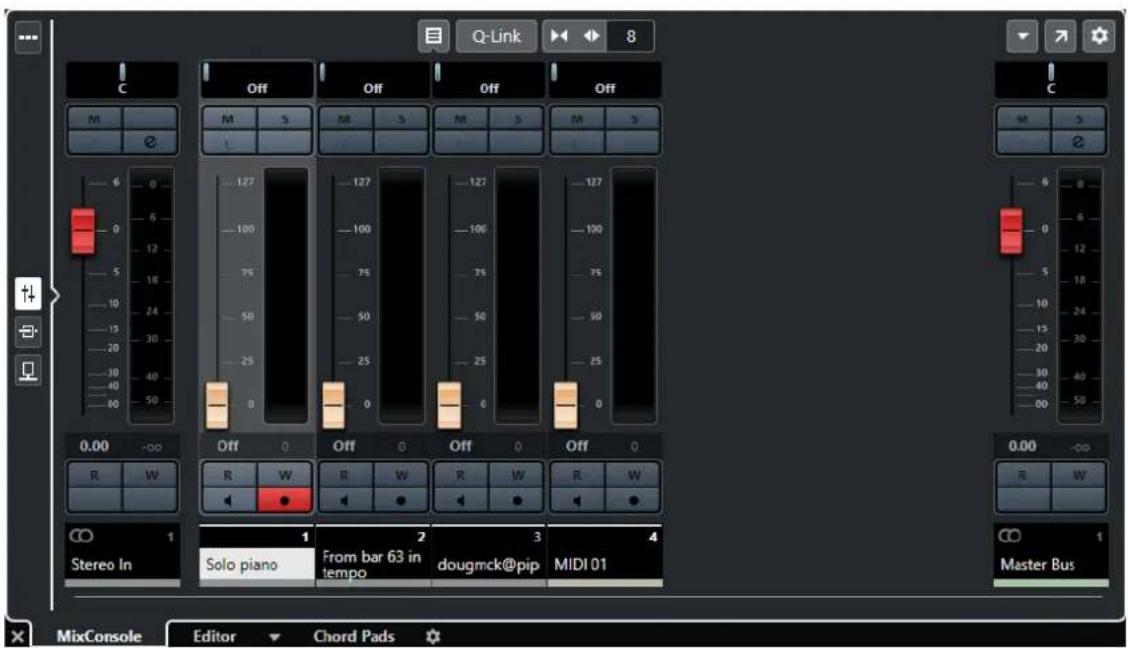The width and height of the screenshot is (1128, 648).
Task: Open functions menu dropdown arrow at top right
Action: (x=1022, y=36)
